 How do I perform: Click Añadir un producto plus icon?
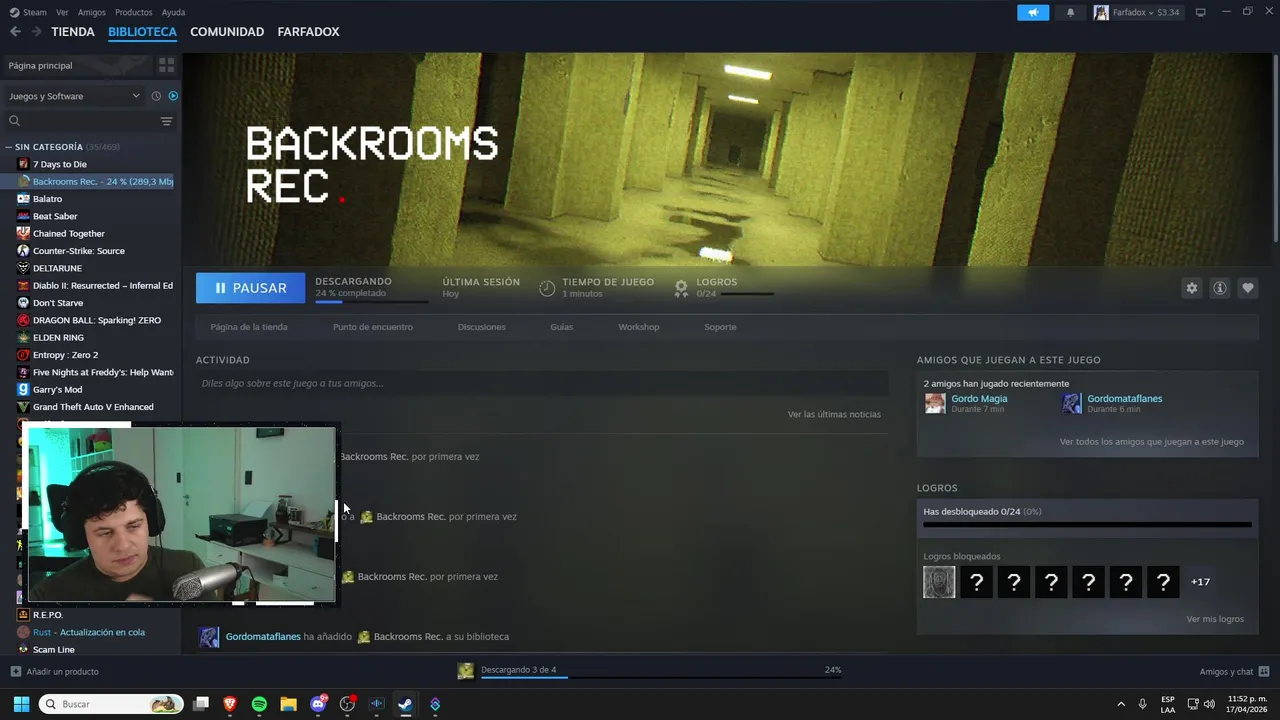pos(15,671)
